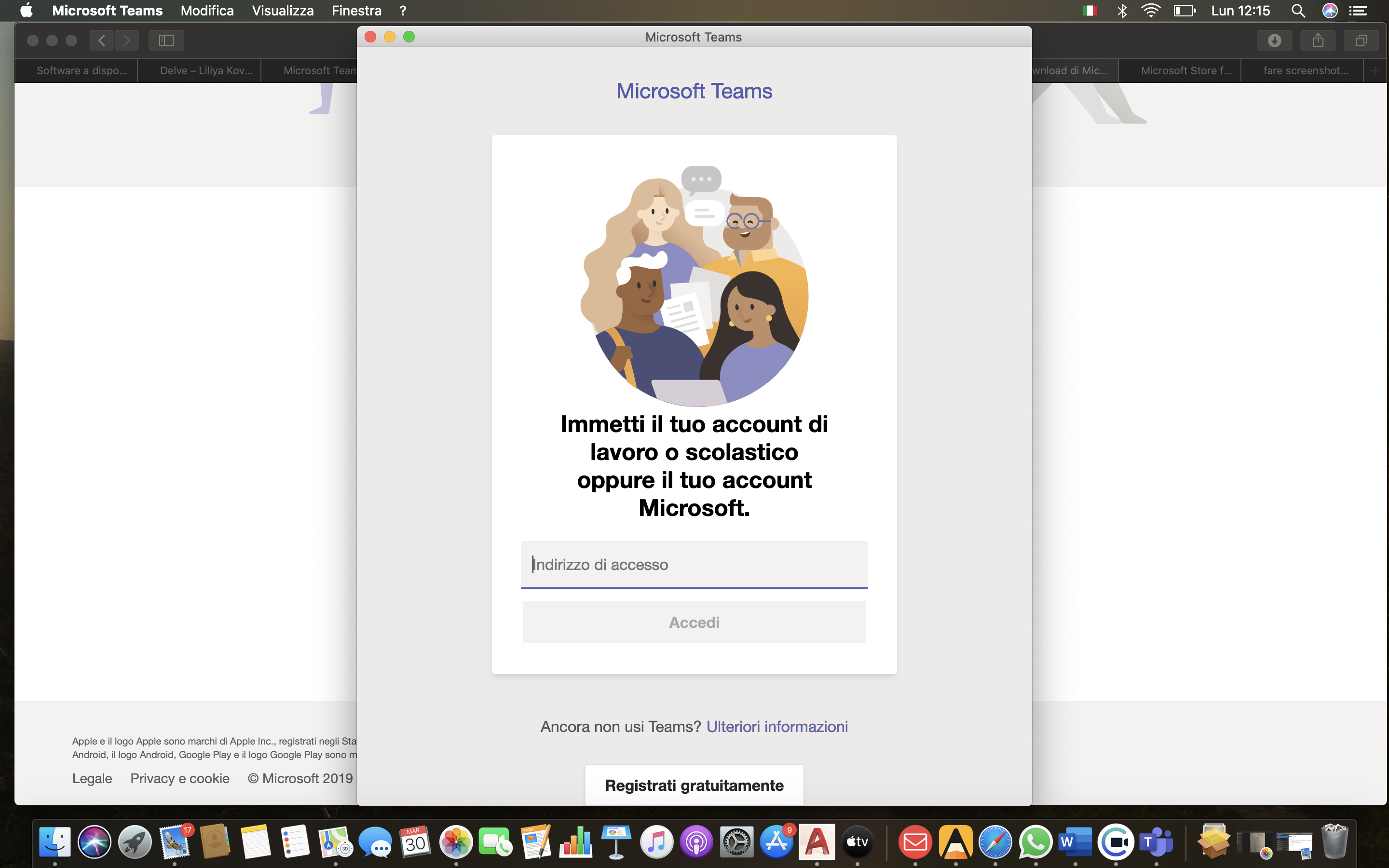Launch Siri from the Dock
Screen dimensions: 1389x868
pos(95,841)
